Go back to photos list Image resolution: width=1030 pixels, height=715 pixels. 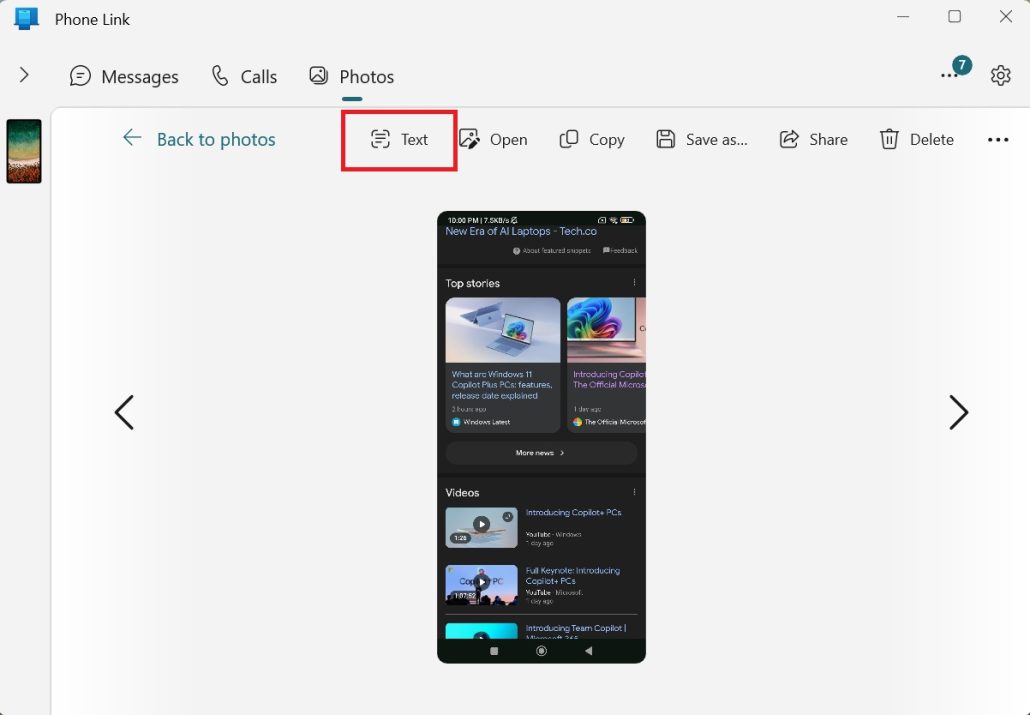click(x=199, y=139)
